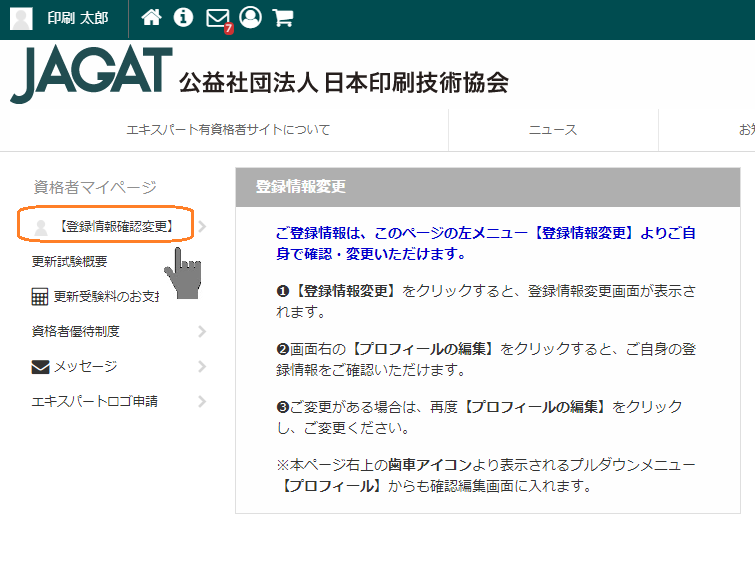Image resolution: width=755 pixels, height=566 pixels.
Task: Open the ニュース menu item
Action: click(553, 130)
